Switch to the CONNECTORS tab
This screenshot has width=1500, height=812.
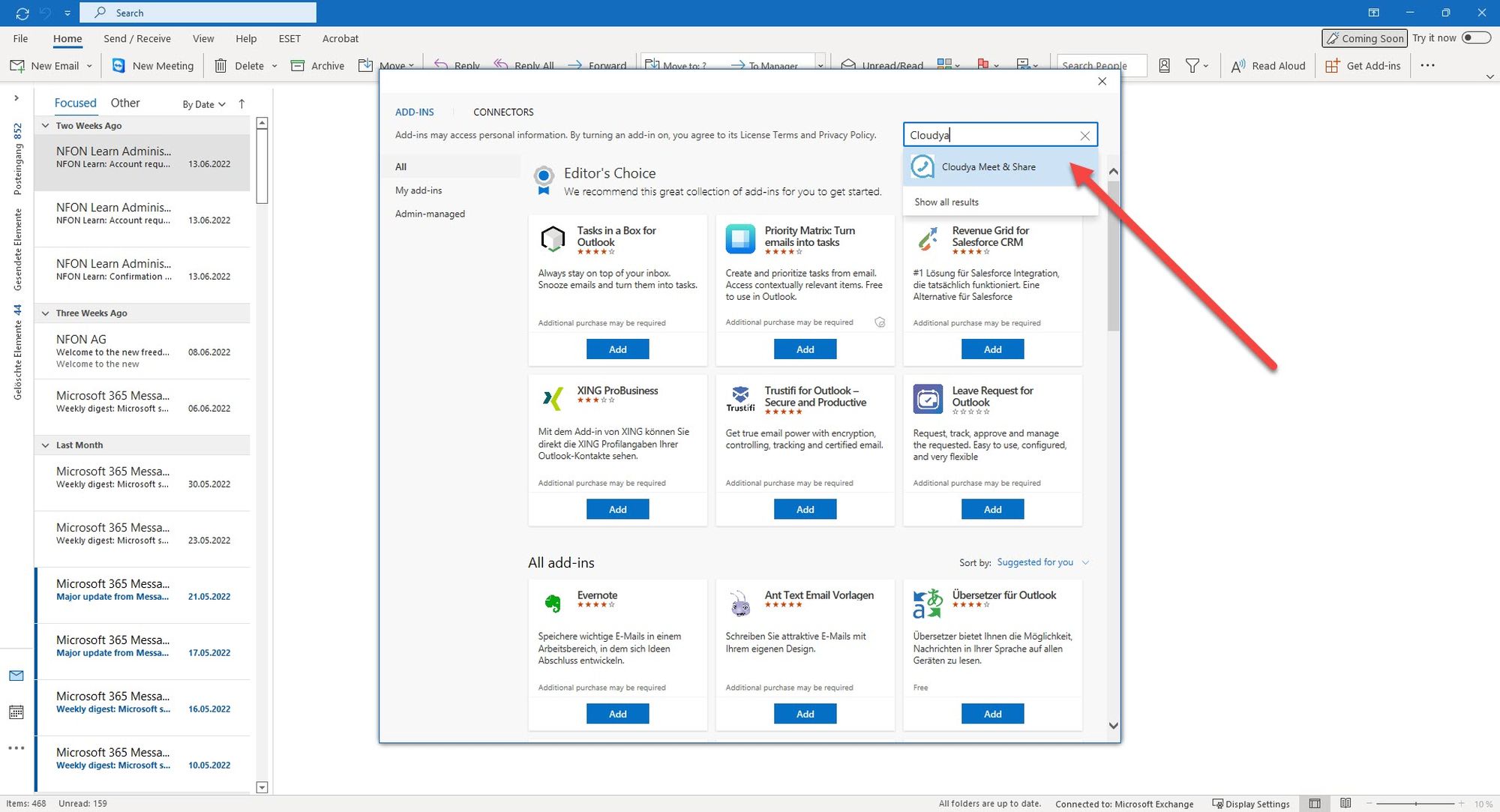tap(503, 112)
